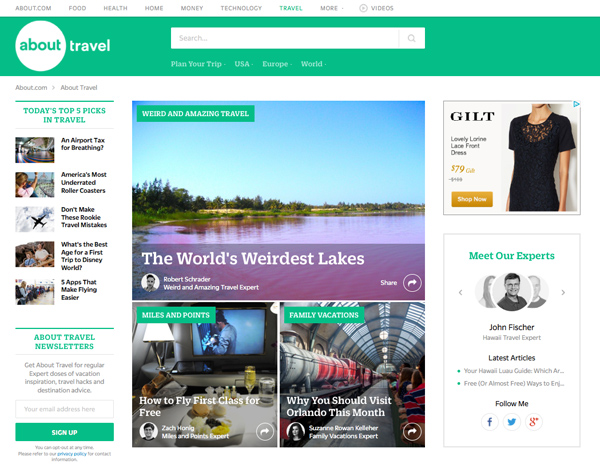Click the search magnifier icon
The height and width of the screenshot is (464, 600).
(411, 38)
